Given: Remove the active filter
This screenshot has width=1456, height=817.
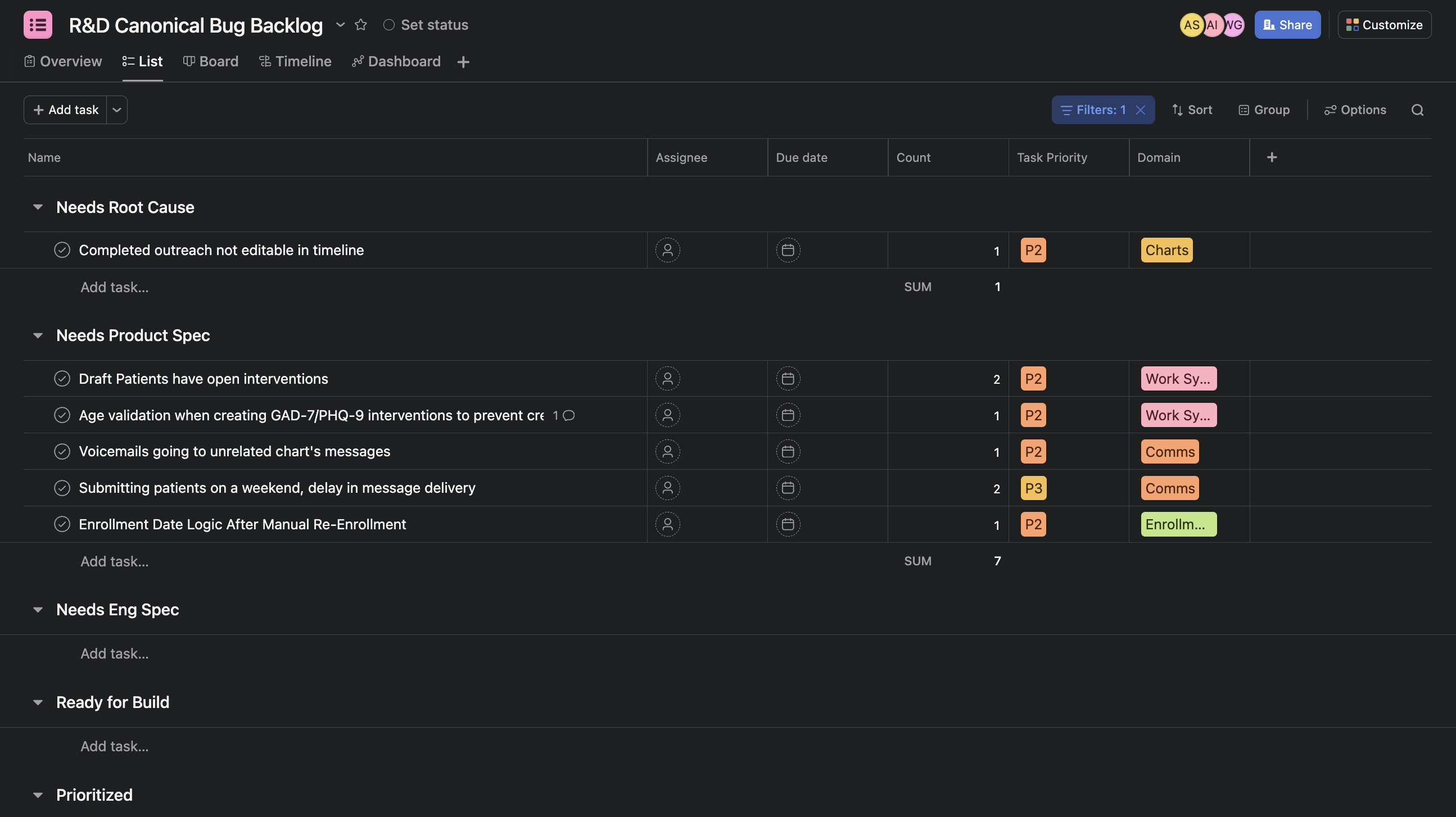Looking at the screenshot, I should [x=1141, y=110].
